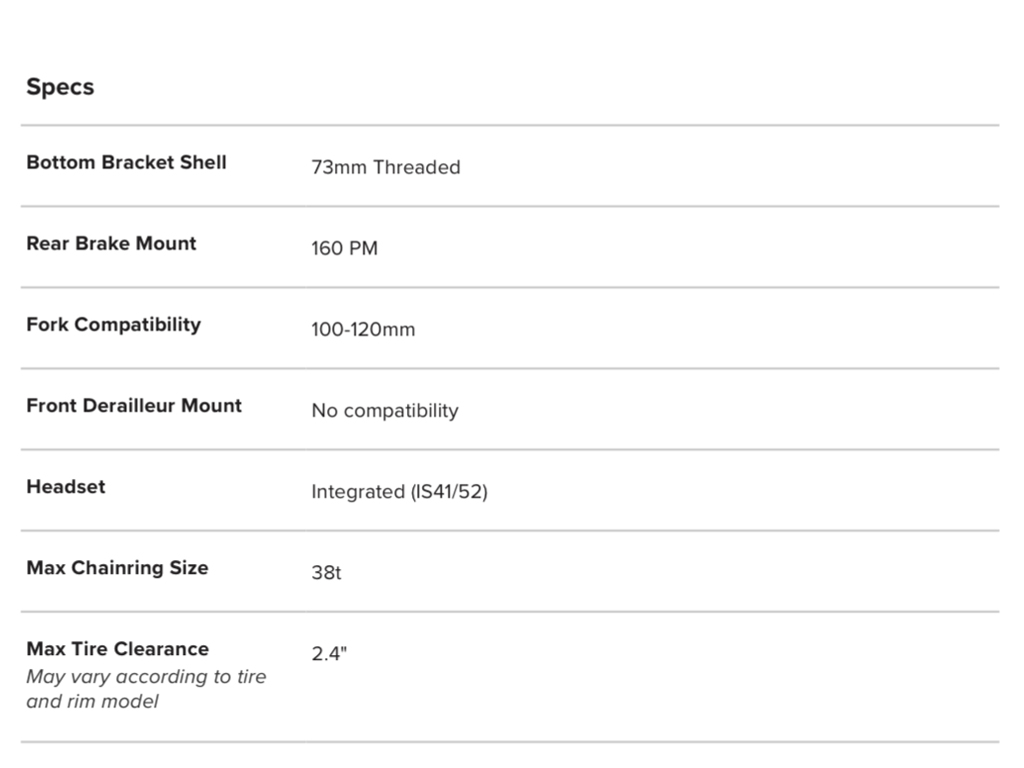
Task: Click the italic tire and rim note
Action: click(146, 689)
